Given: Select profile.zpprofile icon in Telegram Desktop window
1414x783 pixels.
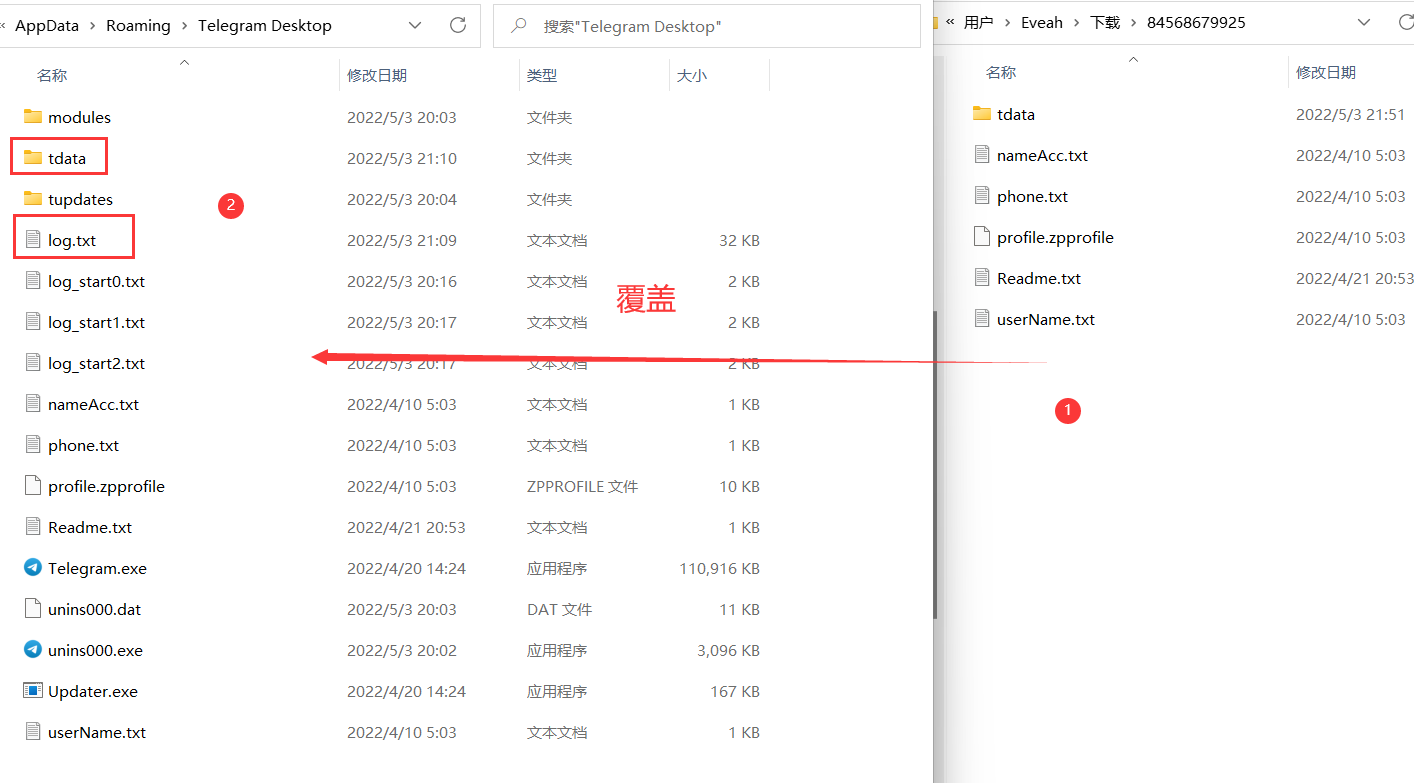Looking at the screenshot, I should coord(33,486).
